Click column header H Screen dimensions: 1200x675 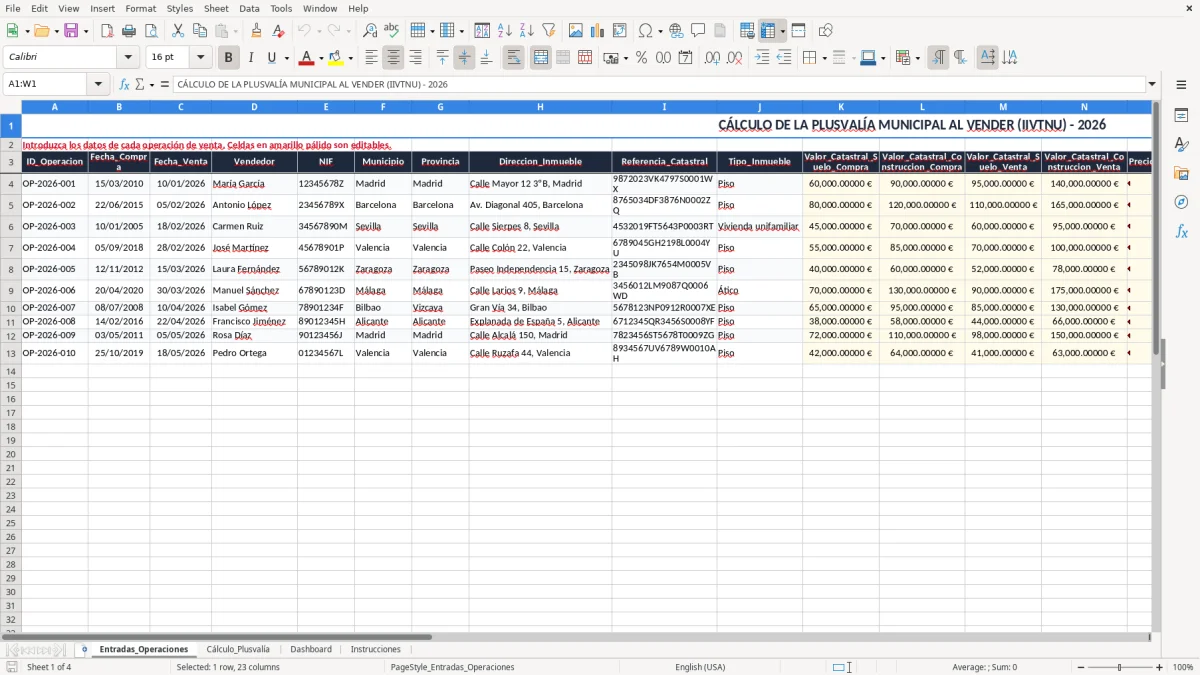pos(540,106)
